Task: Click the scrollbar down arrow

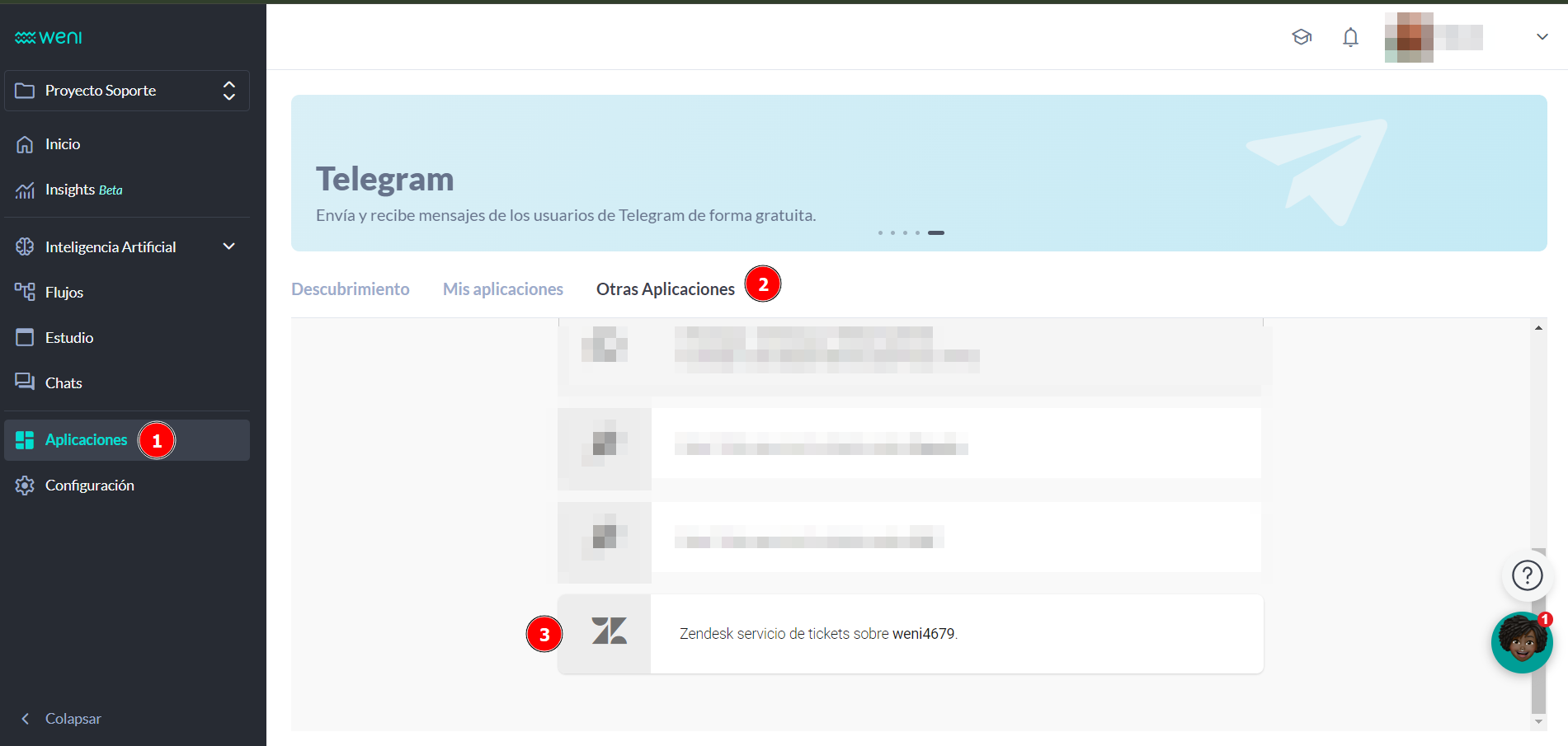Action: 1538,722
